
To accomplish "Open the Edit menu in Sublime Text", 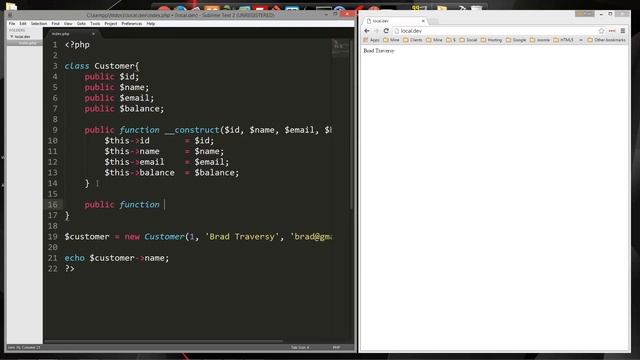I will [x=23, y=24].
